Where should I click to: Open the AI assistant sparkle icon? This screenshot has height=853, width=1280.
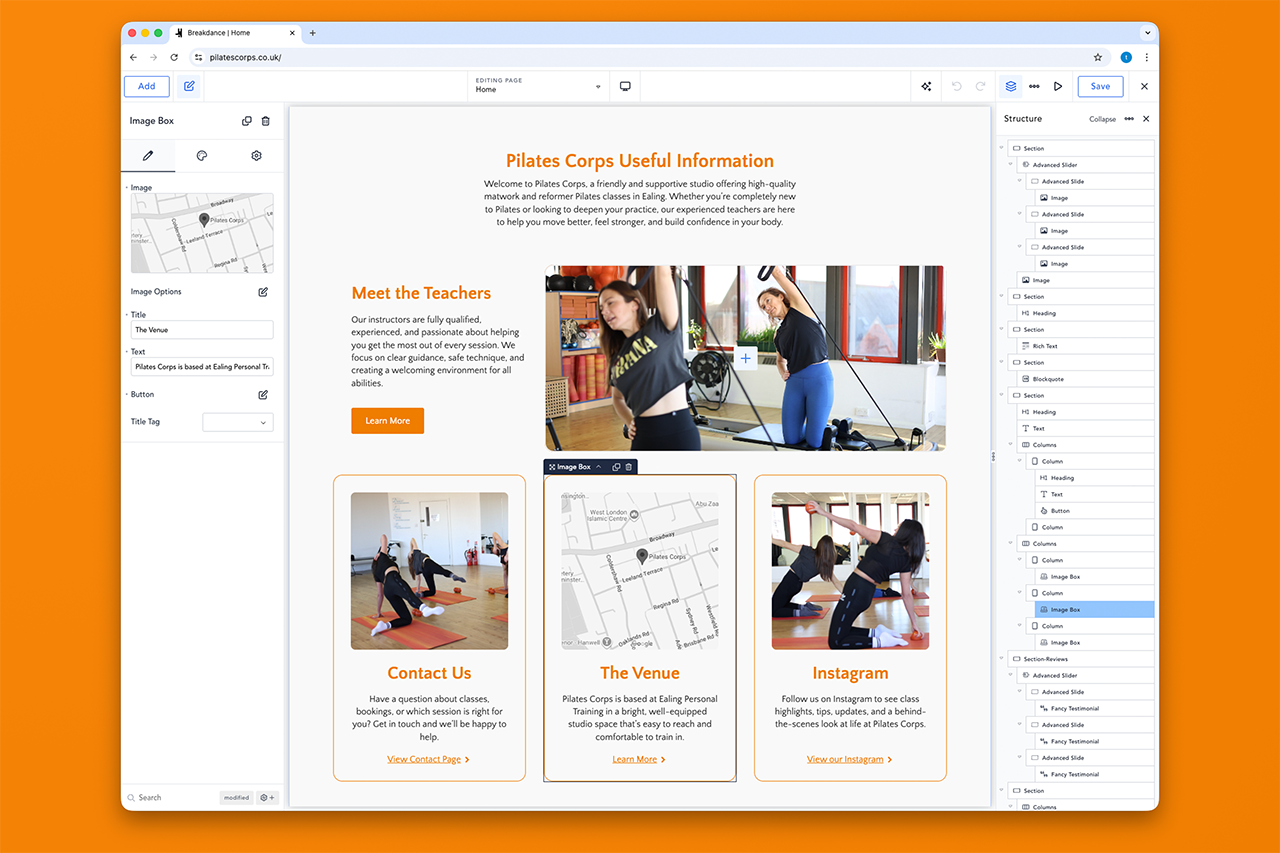[926, 86]
